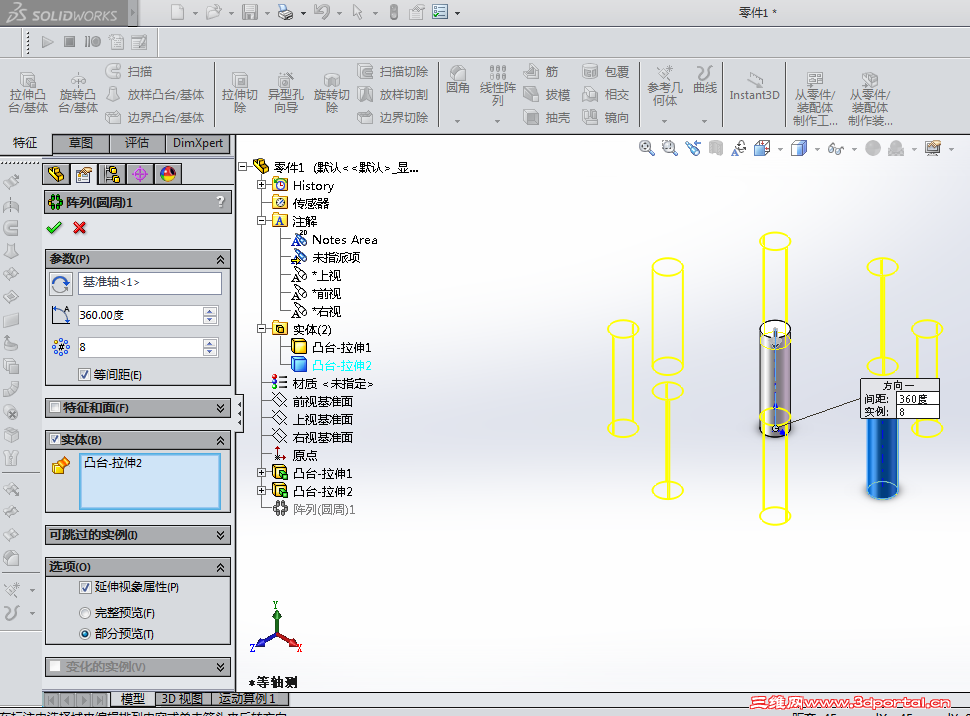Image resolution: width=970 pixels, height=716 pixels.
Task: Increase the instance count with up arrow
Action: (210, 343)
